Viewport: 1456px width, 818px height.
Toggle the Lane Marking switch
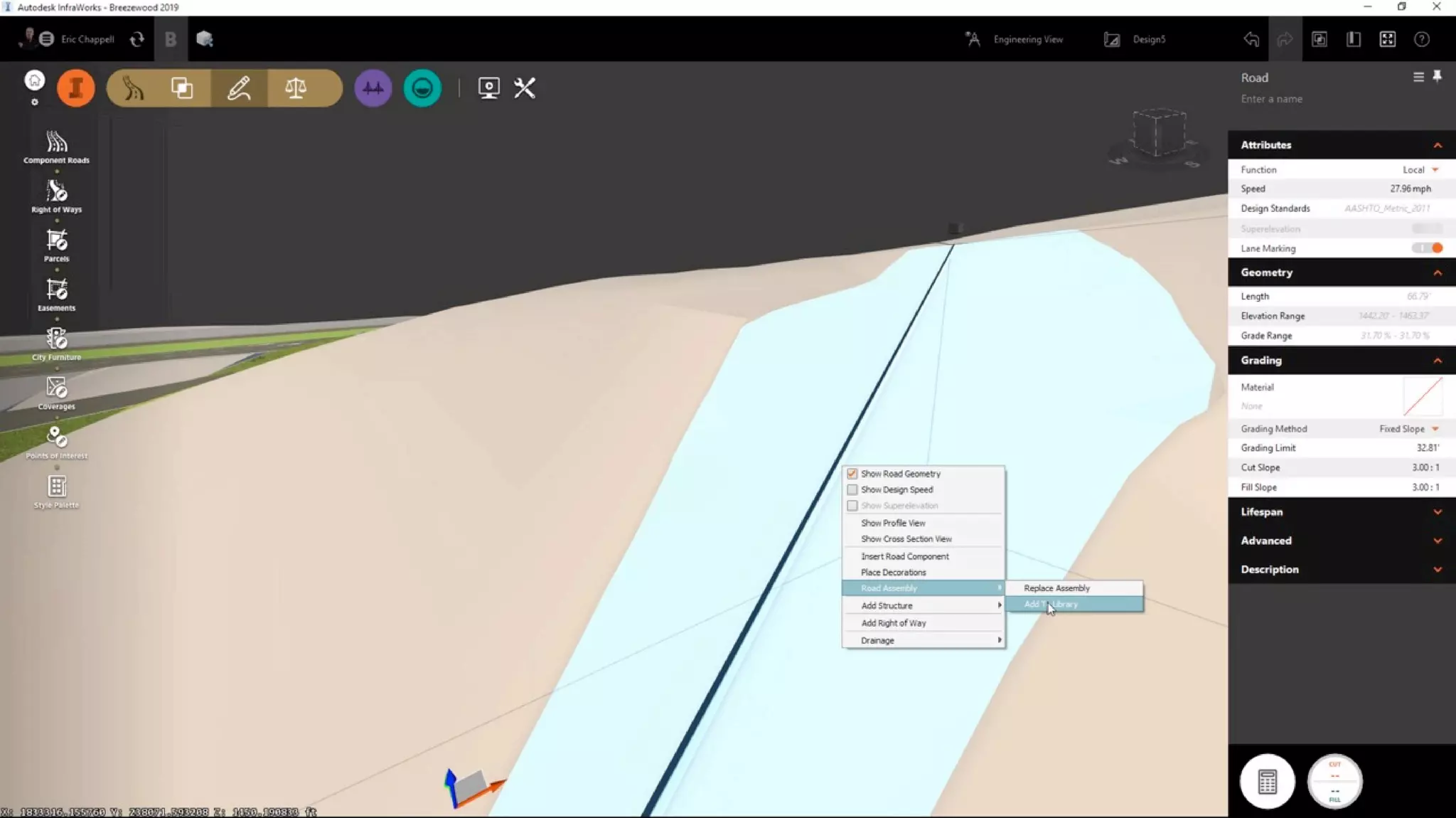(1427, 248)
